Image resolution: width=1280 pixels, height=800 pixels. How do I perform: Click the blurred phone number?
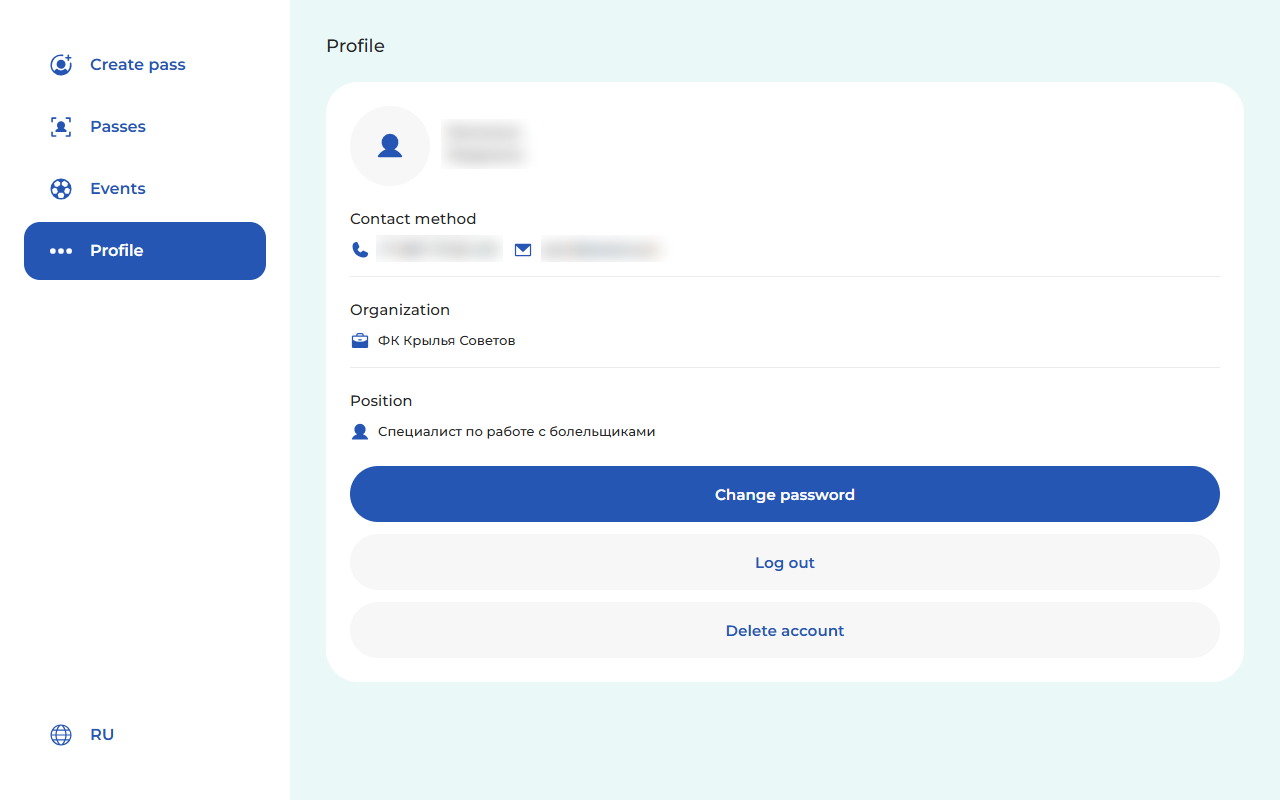click(439, 250)
